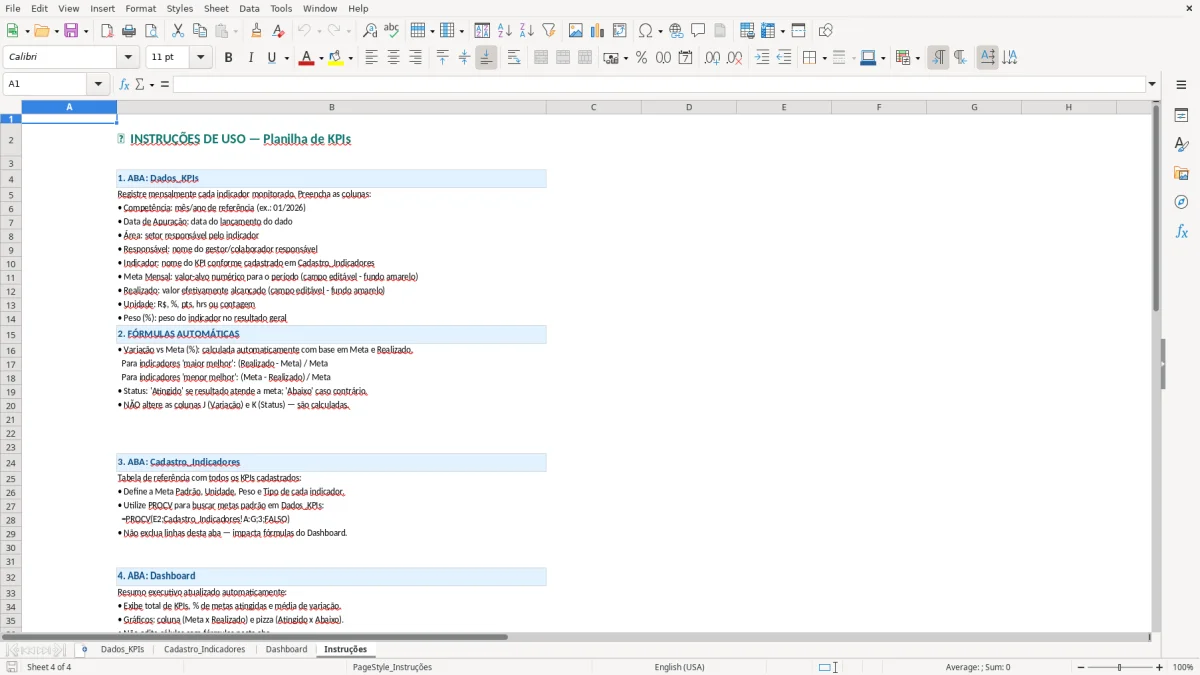Run the Spelling check
The width and height of the screenshot is (1200, 675).
point(392,31)
